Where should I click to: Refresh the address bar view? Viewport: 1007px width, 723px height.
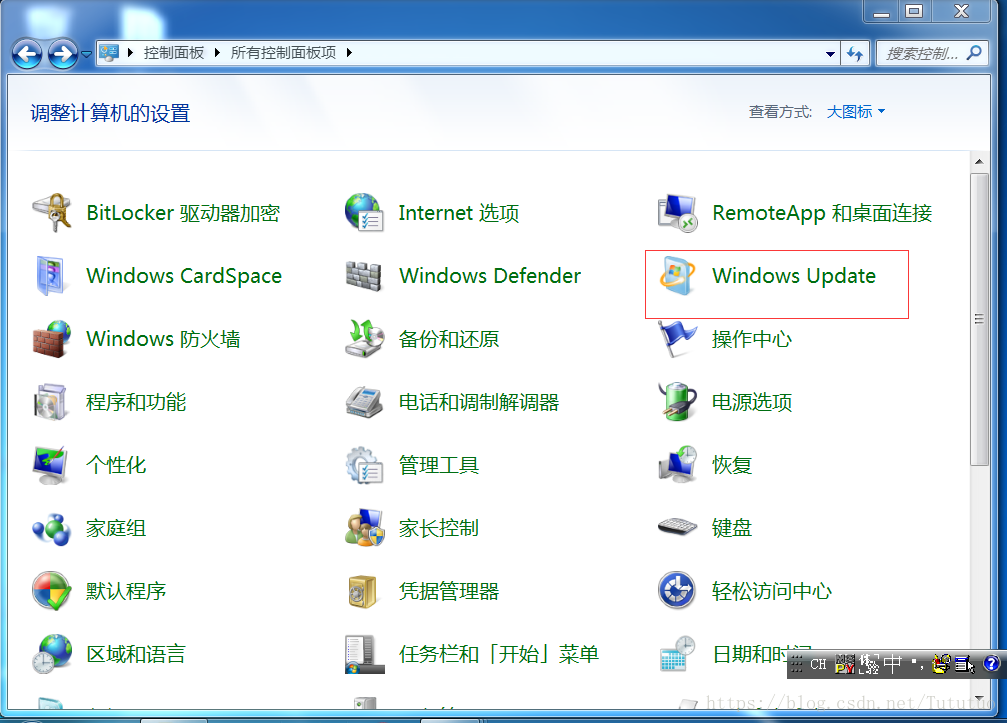coord(855,54)
